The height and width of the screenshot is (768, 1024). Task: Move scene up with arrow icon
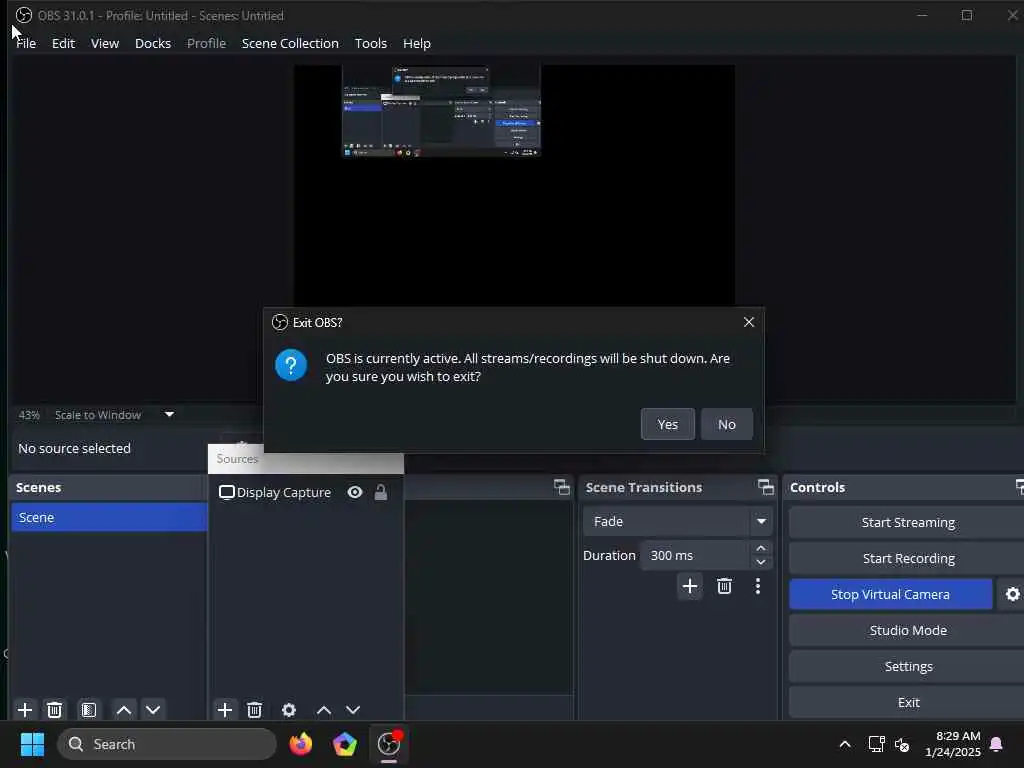click(123, 710)
